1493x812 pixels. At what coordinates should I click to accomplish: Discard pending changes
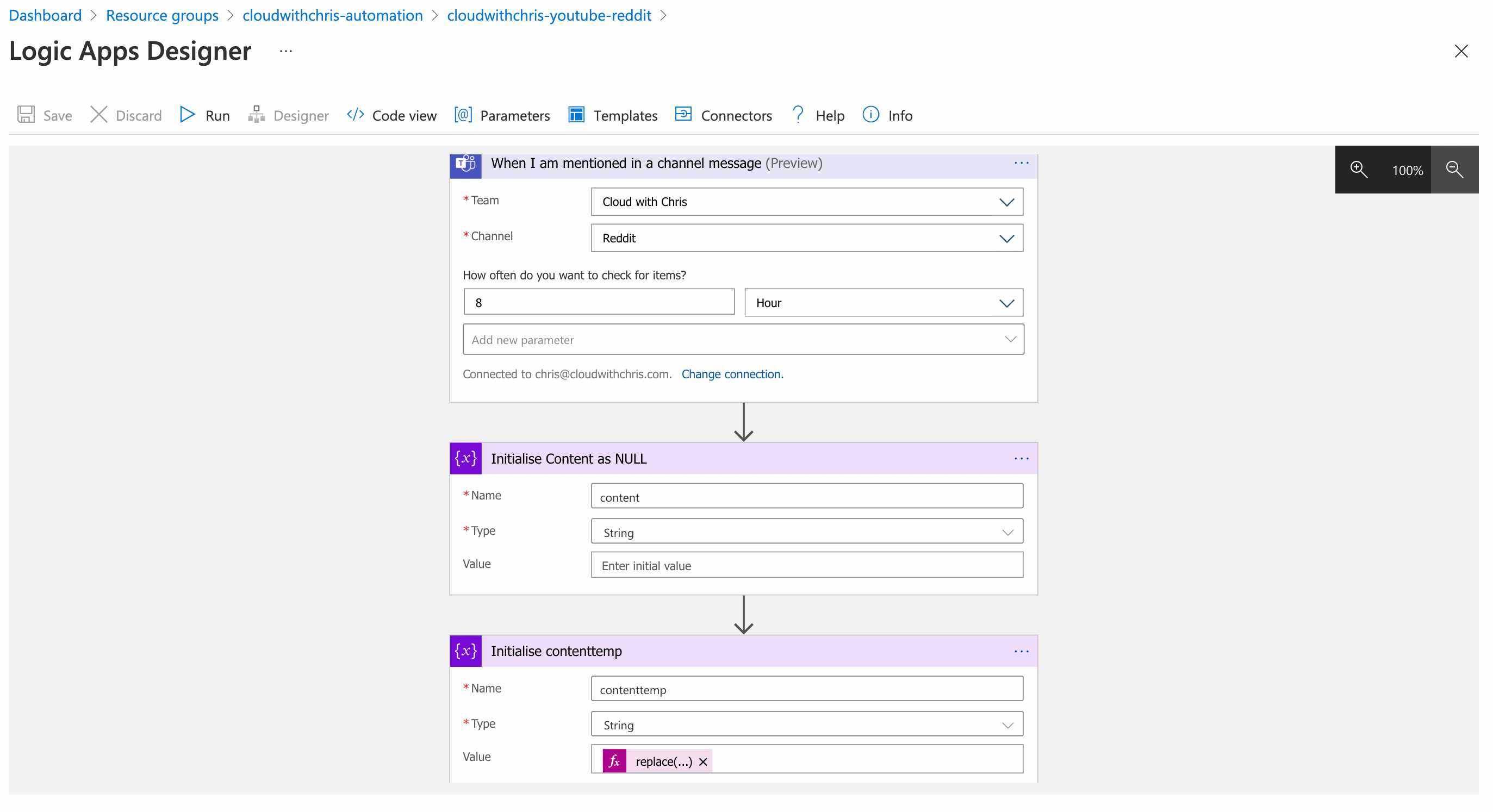tap(138, 115)
